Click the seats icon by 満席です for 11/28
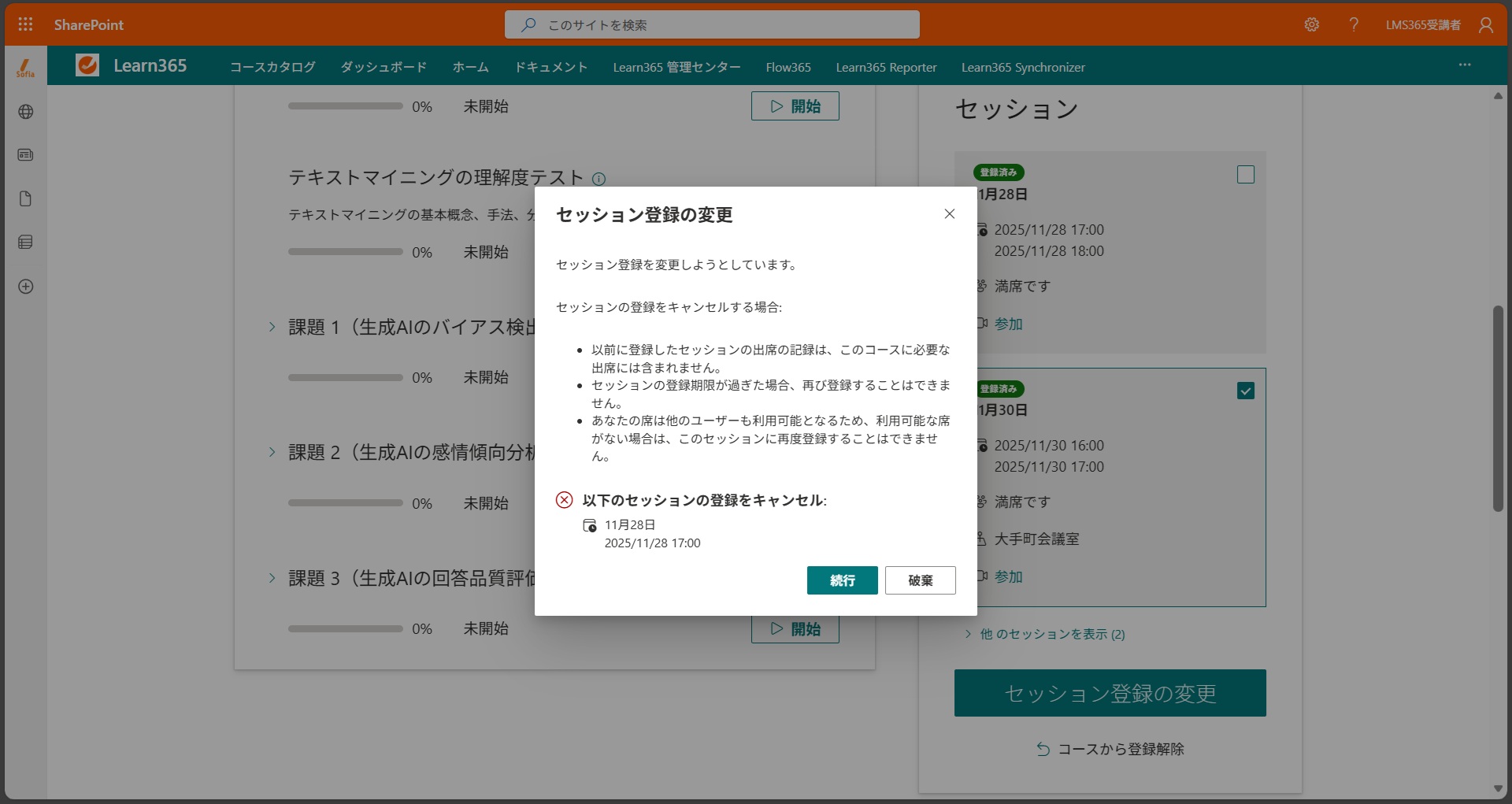The image size is (1512, 804). [981, 286]
